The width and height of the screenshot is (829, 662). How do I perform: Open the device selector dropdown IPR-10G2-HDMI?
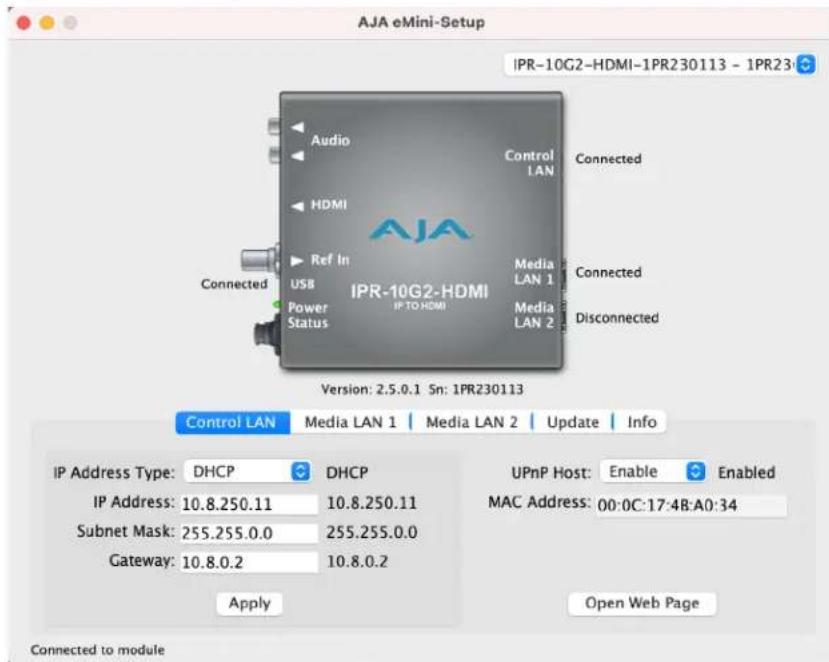coord(660,65)
